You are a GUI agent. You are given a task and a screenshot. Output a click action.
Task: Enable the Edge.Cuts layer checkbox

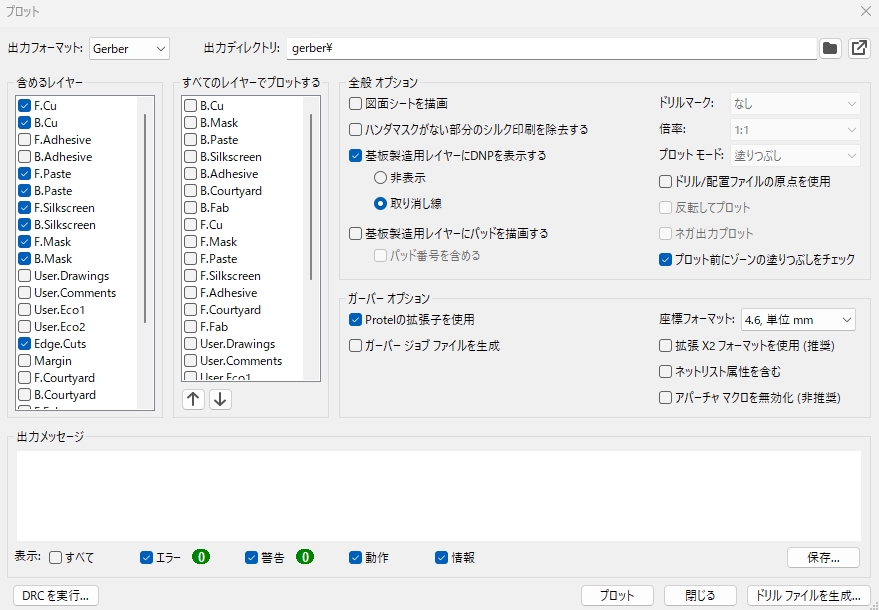[x=25, y=343]
